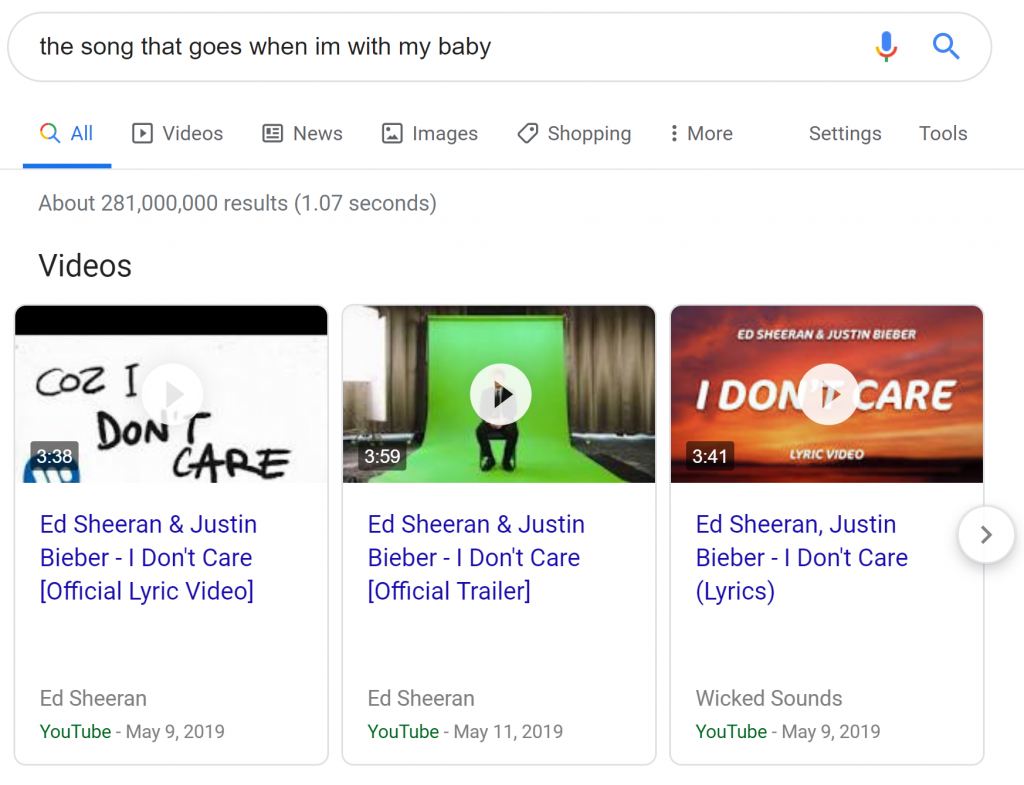Open the Settings menu

click(x=844, y=134)
